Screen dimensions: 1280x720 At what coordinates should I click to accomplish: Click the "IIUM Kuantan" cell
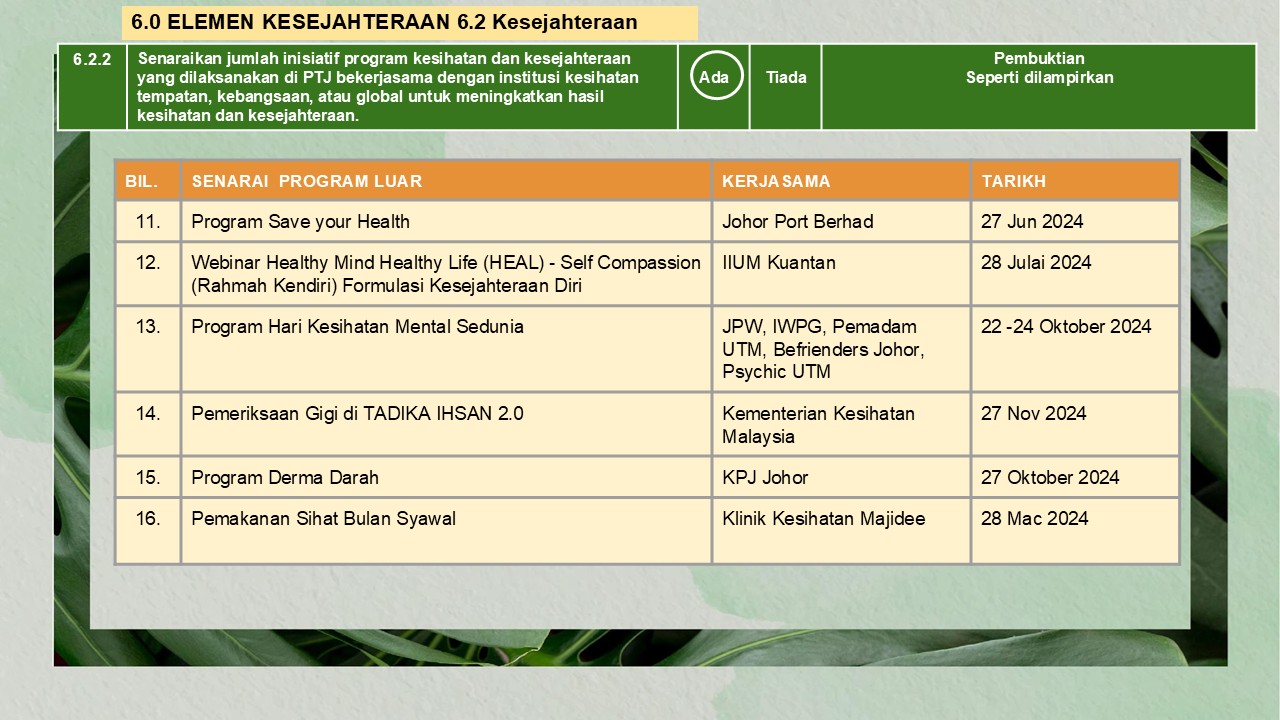pos(778,263)
